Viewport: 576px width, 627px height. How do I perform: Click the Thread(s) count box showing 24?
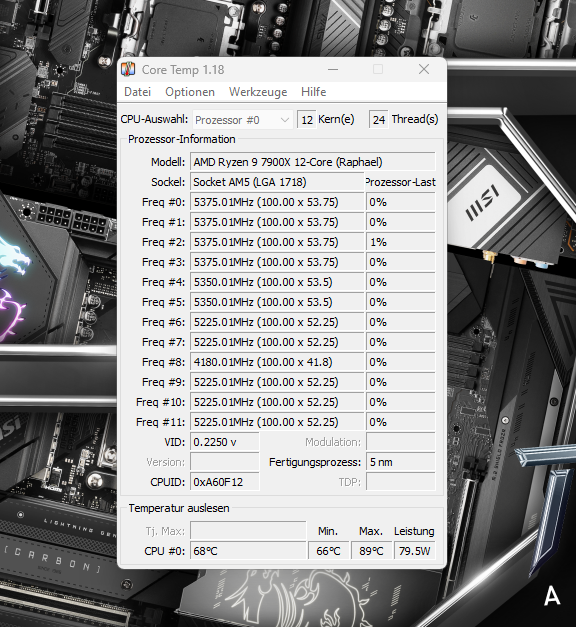tap(379, 120)
